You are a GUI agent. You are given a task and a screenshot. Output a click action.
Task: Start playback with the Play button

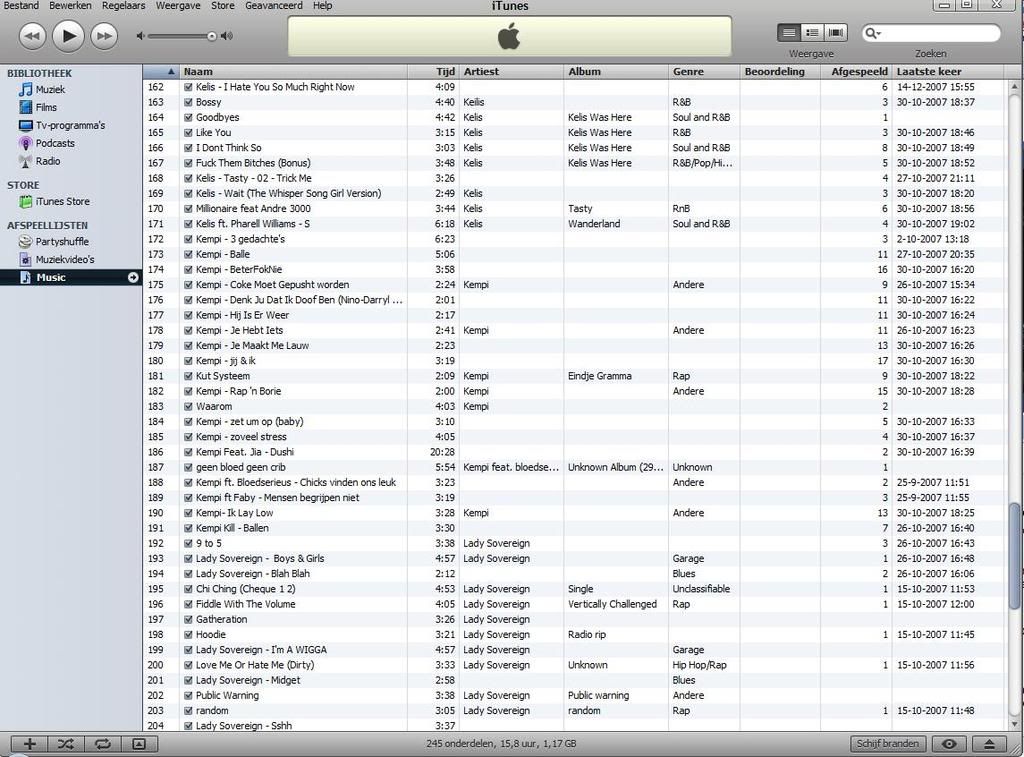(68, 35)
